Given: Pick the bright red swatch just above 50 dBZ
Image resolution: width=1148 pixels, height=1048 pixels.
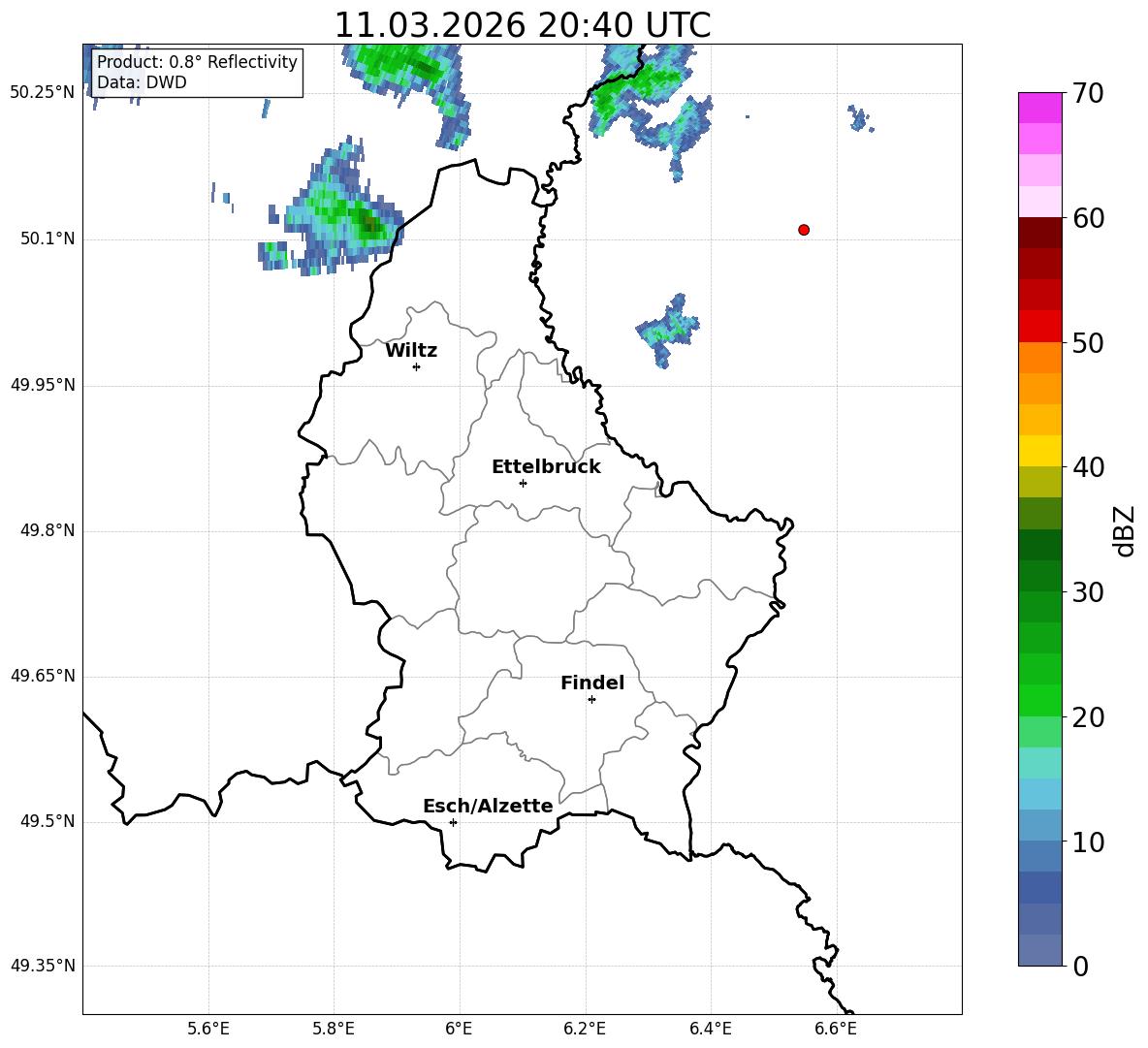Looking at the screenshot, I should pyautogui.click(x=1040, y=326).
